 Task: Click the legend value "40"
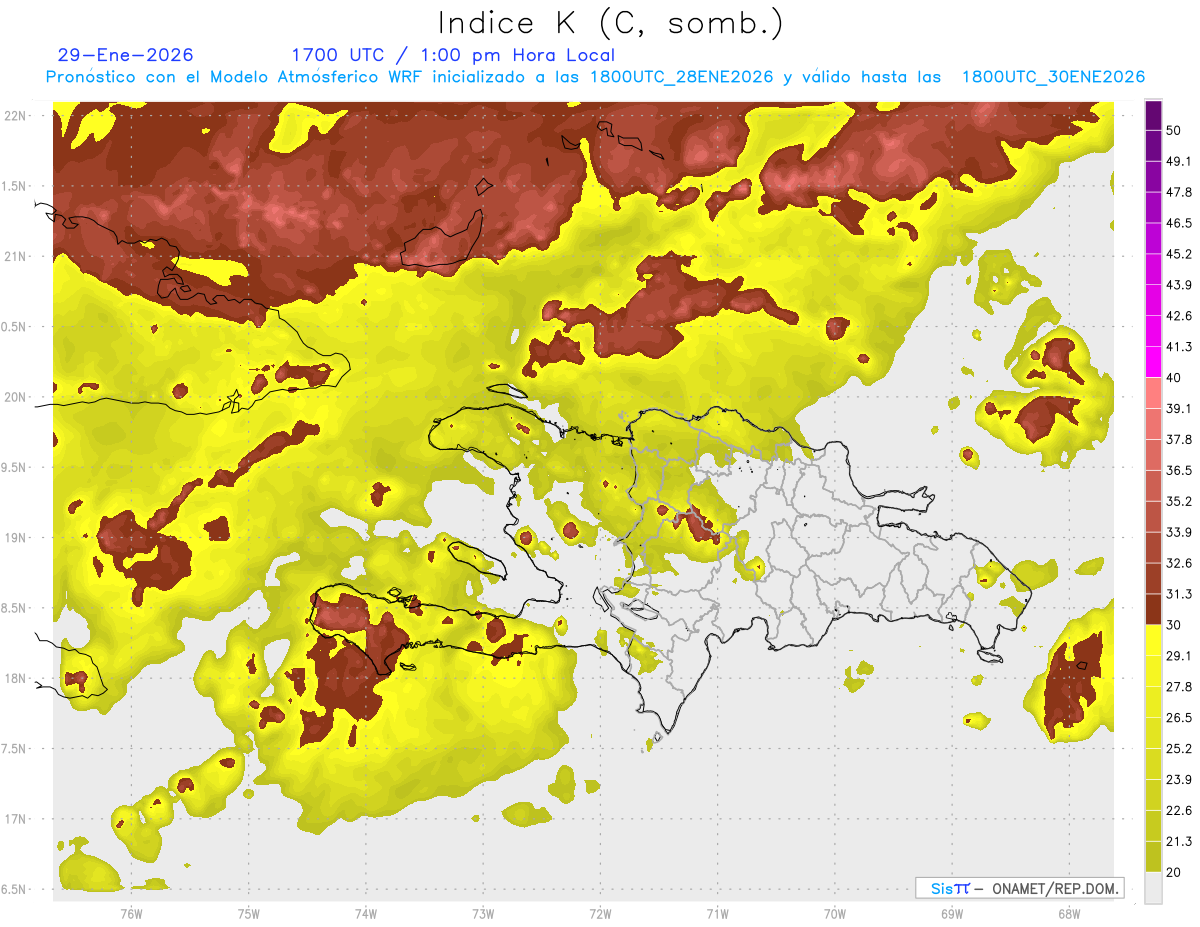(1174, 378)
